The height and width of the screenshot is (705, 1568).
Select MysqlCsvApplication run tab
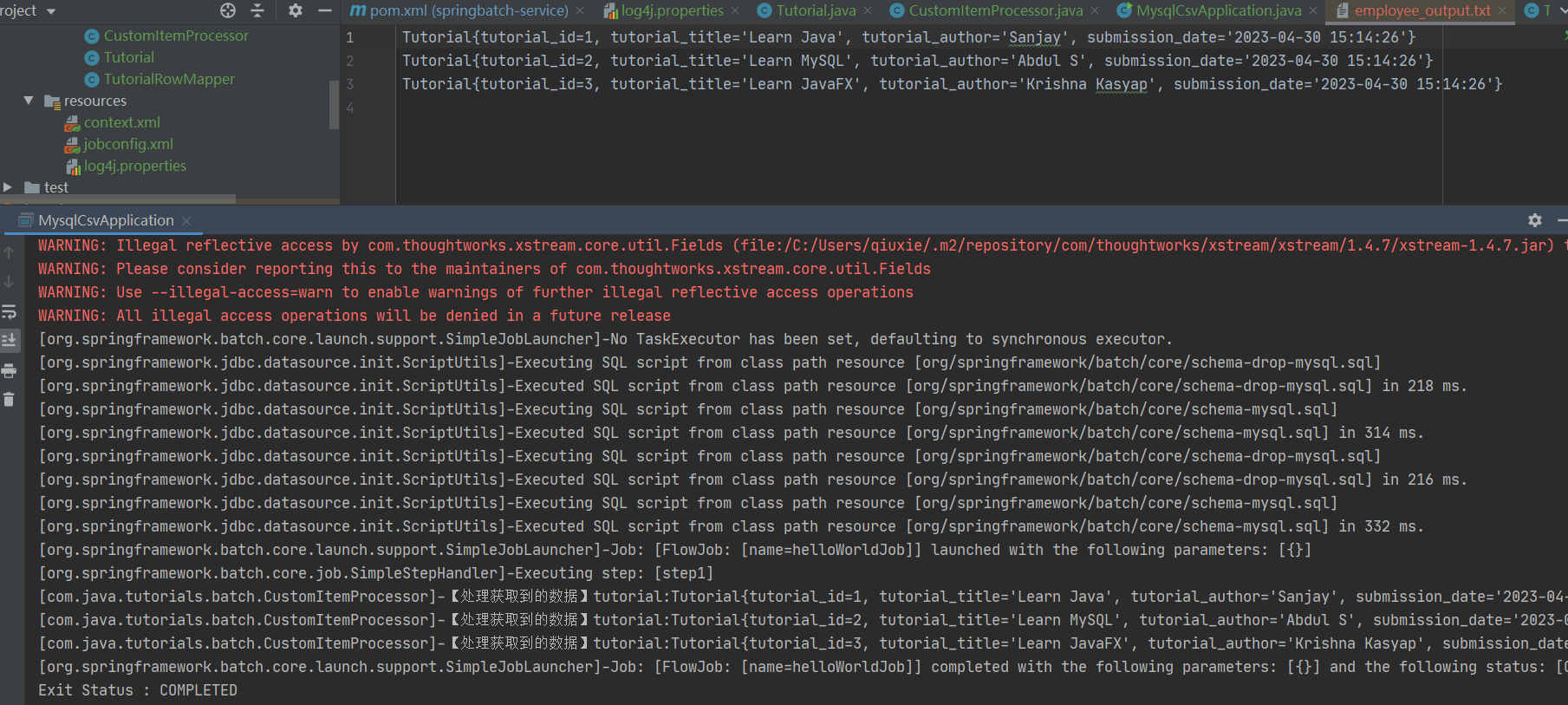click(106, 220)
